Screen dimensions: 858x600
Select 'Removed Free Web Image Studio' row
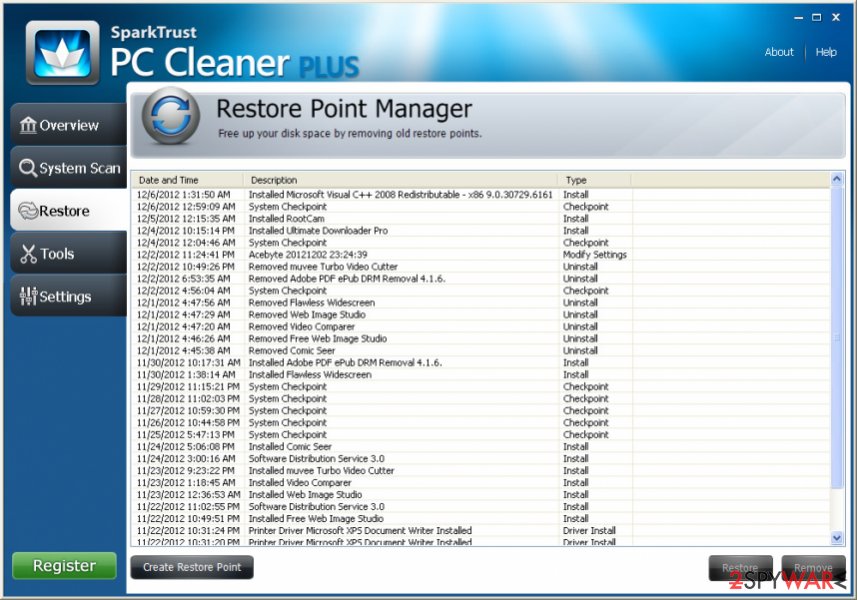click(480, 339)
